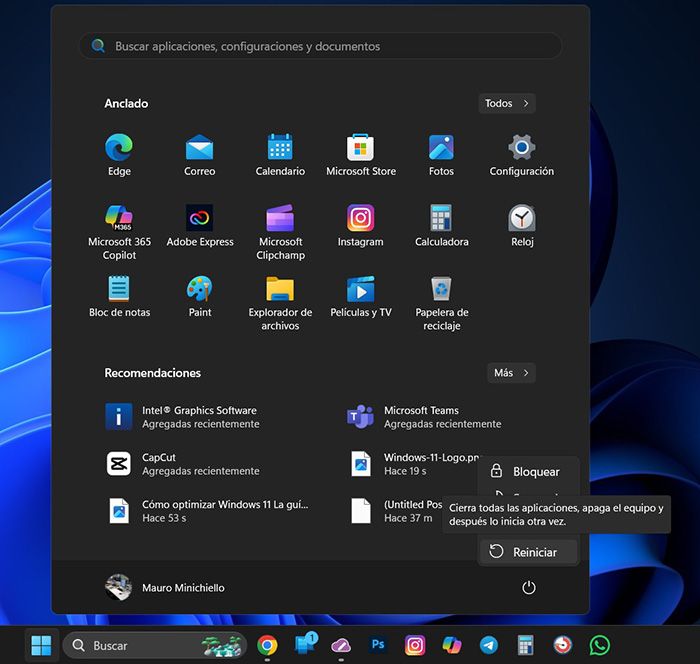
Task: Launch Películas y TV
Action: click(361, 296)
